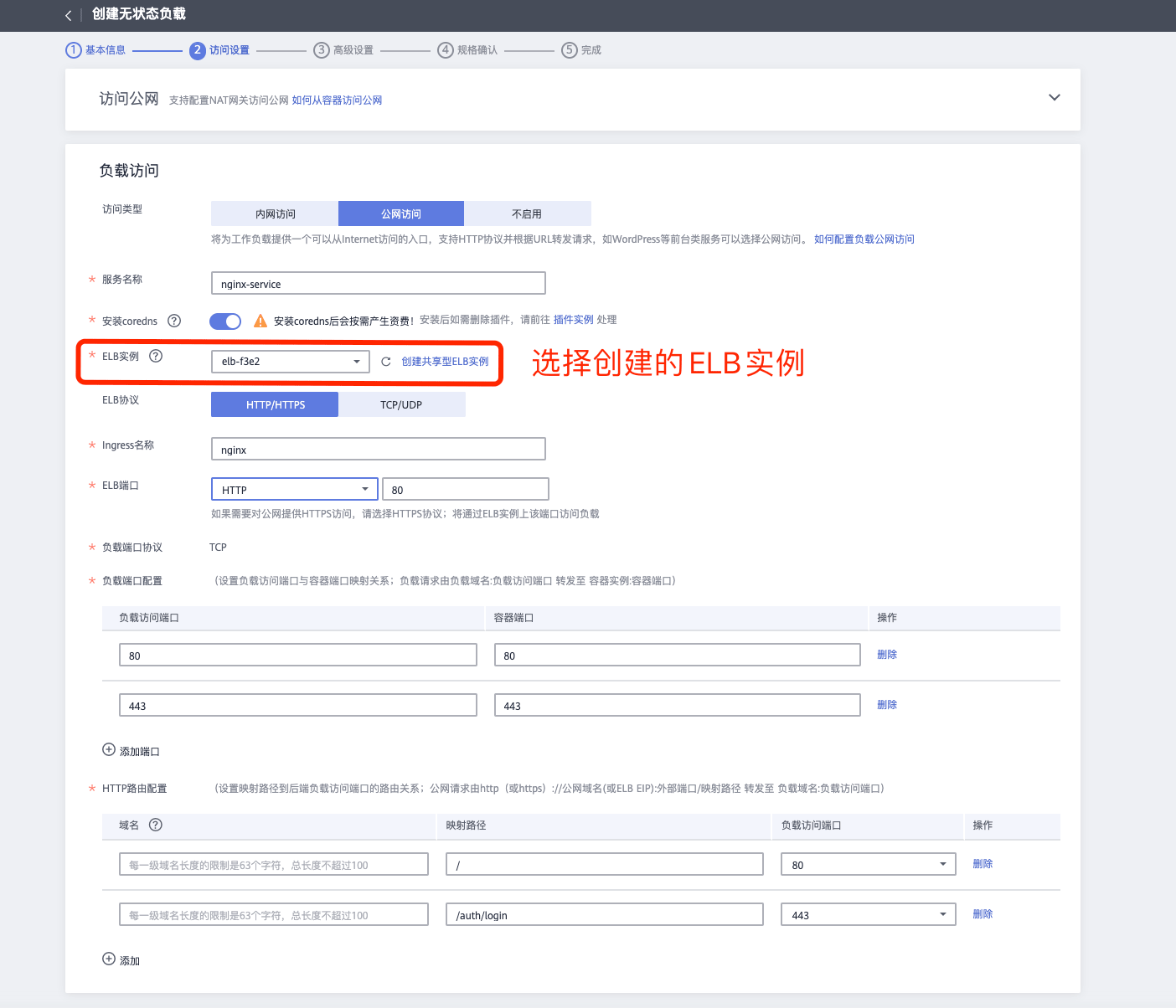Delete the 443 port mapping row
Image resolution: width=1176 pixels, height=1008 pixels.
pyautogui.click(x=886, y=705)
